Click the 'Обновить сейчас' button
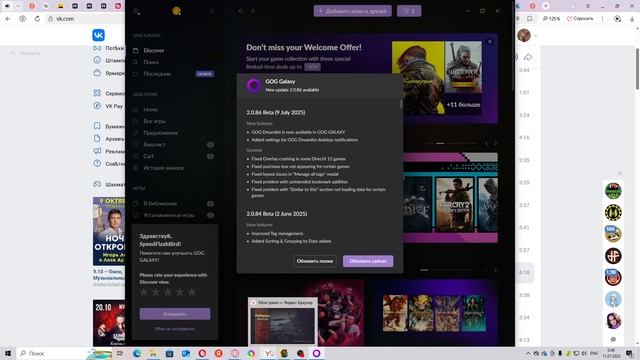Image resolution: width=640 pixels, height=360 pixels. [368, 261]
